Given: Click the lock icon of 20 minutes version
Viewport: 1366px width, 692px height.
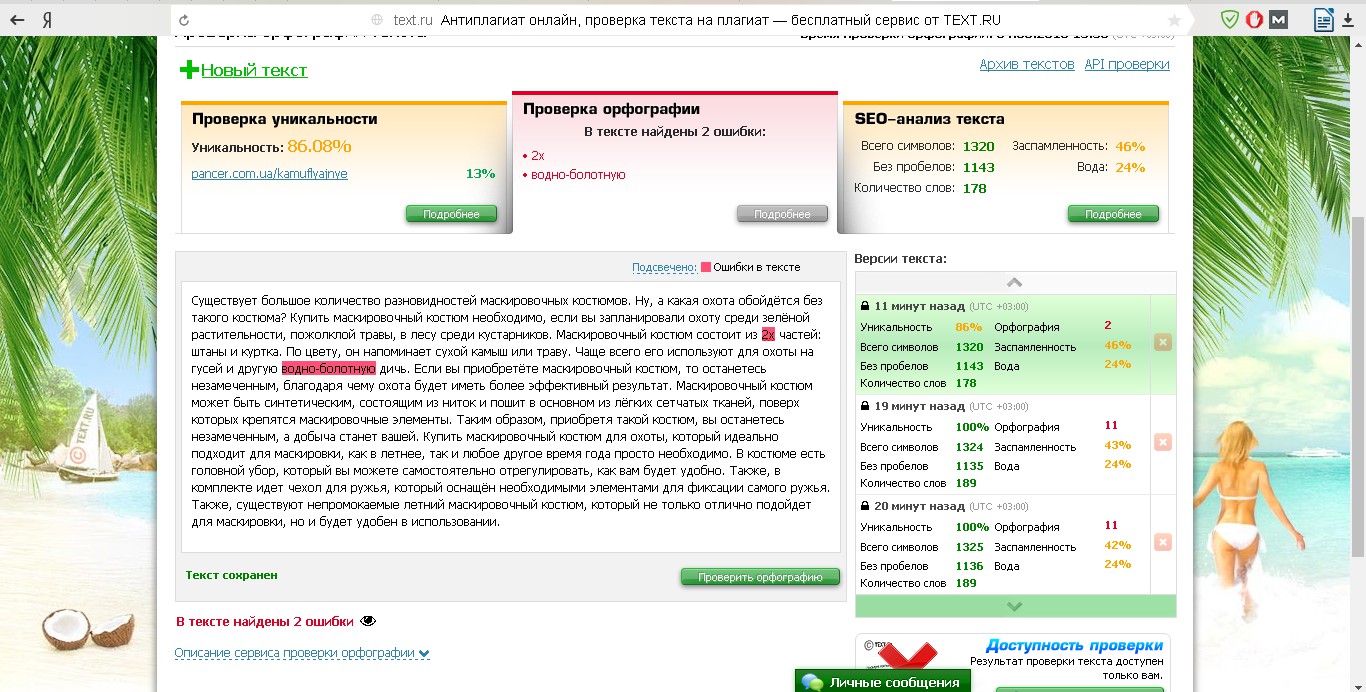Looking at the screenshot, I should coord(863,506).
